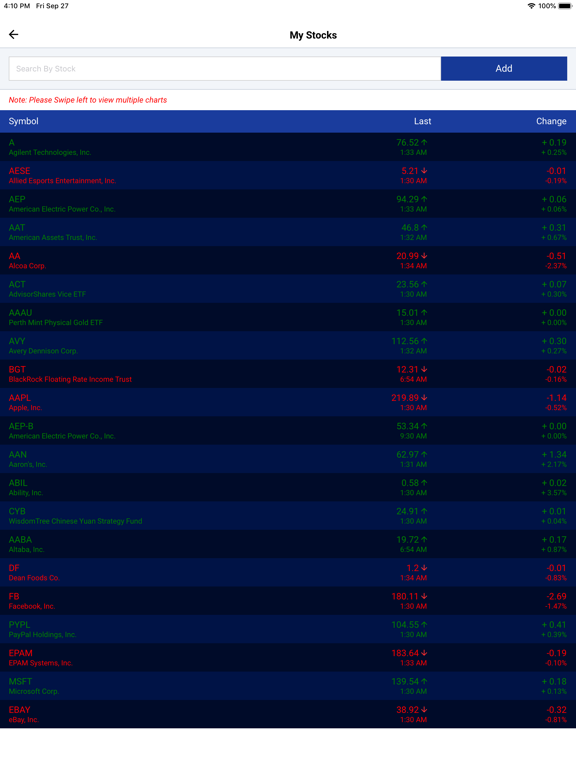Click the -0.51 change value

556,256
